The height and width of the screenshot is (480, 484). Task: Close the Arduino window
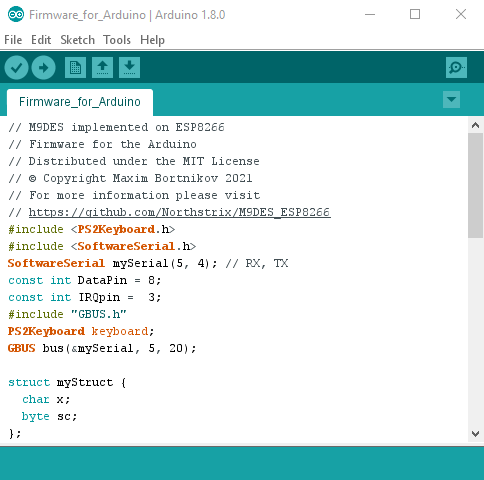(x=461, y=14)
